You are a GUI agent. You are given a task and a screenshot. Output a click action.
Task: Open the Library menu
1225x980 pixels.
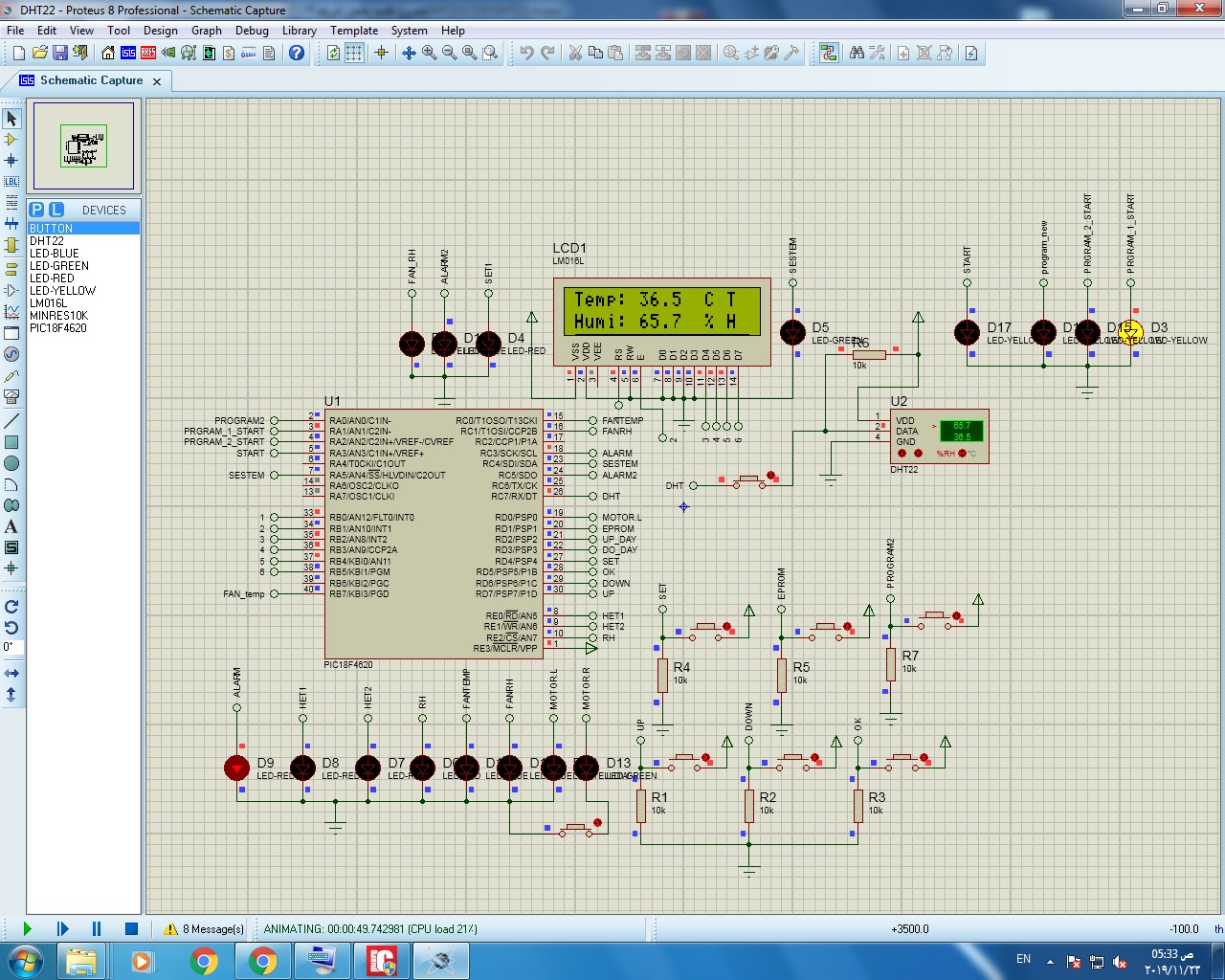[x=300, y=31]
